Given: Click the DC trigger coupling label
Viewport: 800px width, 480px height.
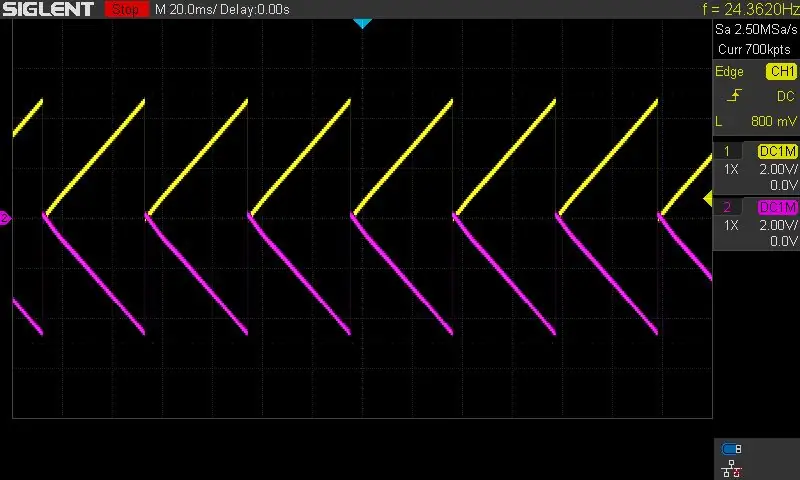Looking at the screenshot, I should click(785, 96).
